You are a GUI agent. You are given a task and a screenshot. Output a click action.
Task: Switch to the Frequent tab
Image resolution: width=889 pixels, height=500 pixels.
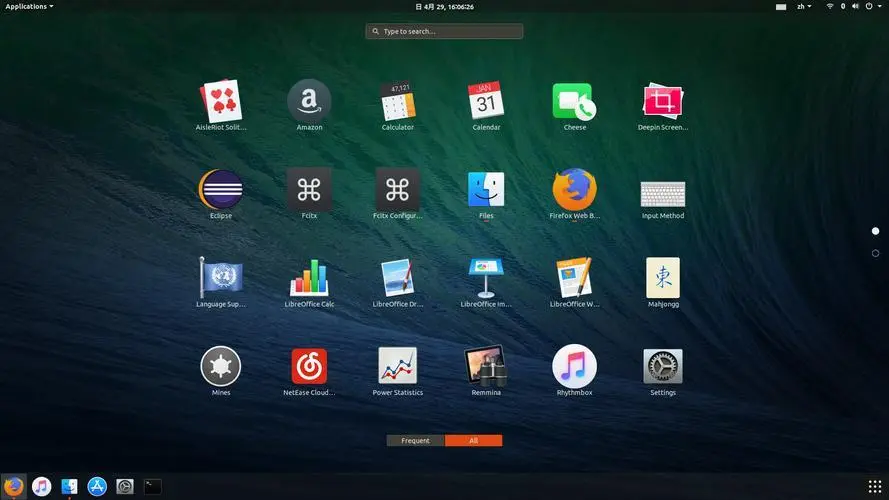coord(416,440)
